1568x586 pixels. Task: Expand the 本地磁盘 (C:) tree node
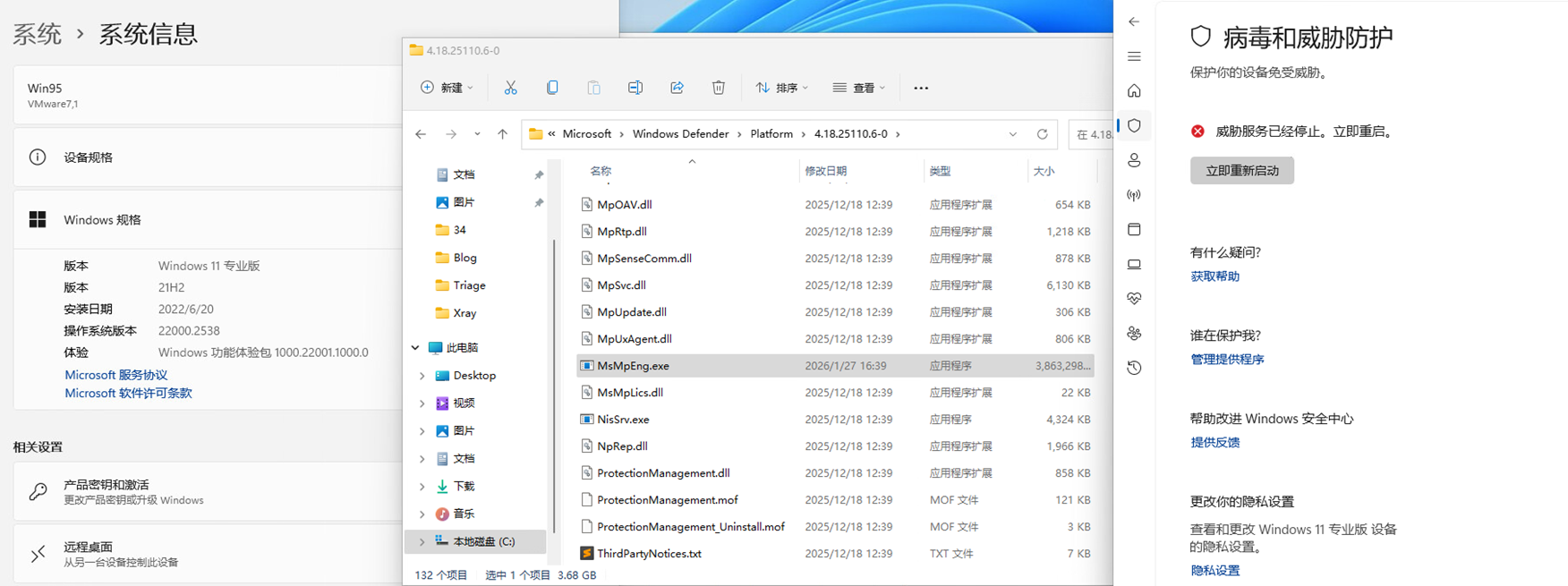422,542
